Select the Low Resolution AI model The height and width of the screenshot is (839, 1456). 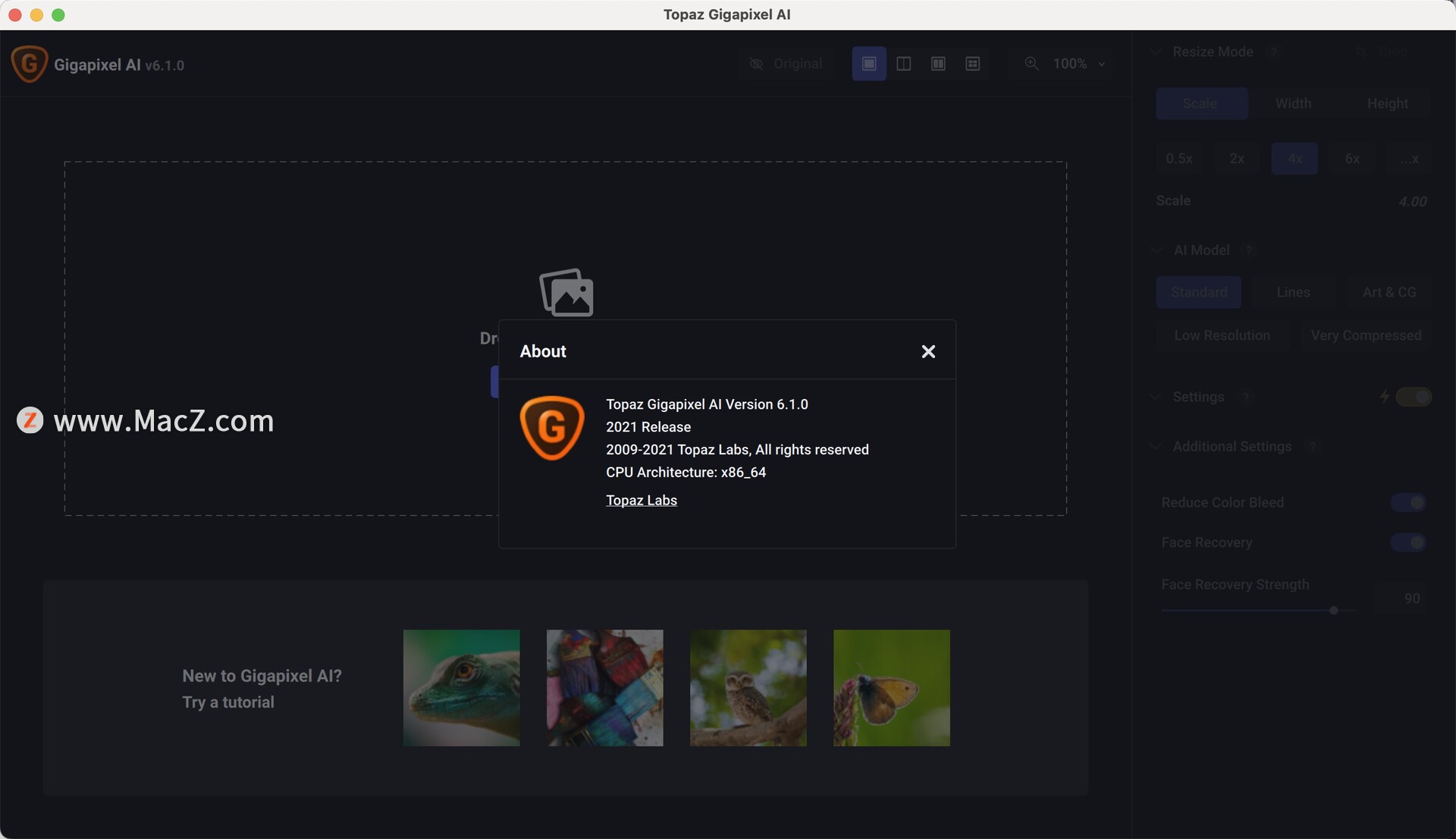pos(1222,335)
